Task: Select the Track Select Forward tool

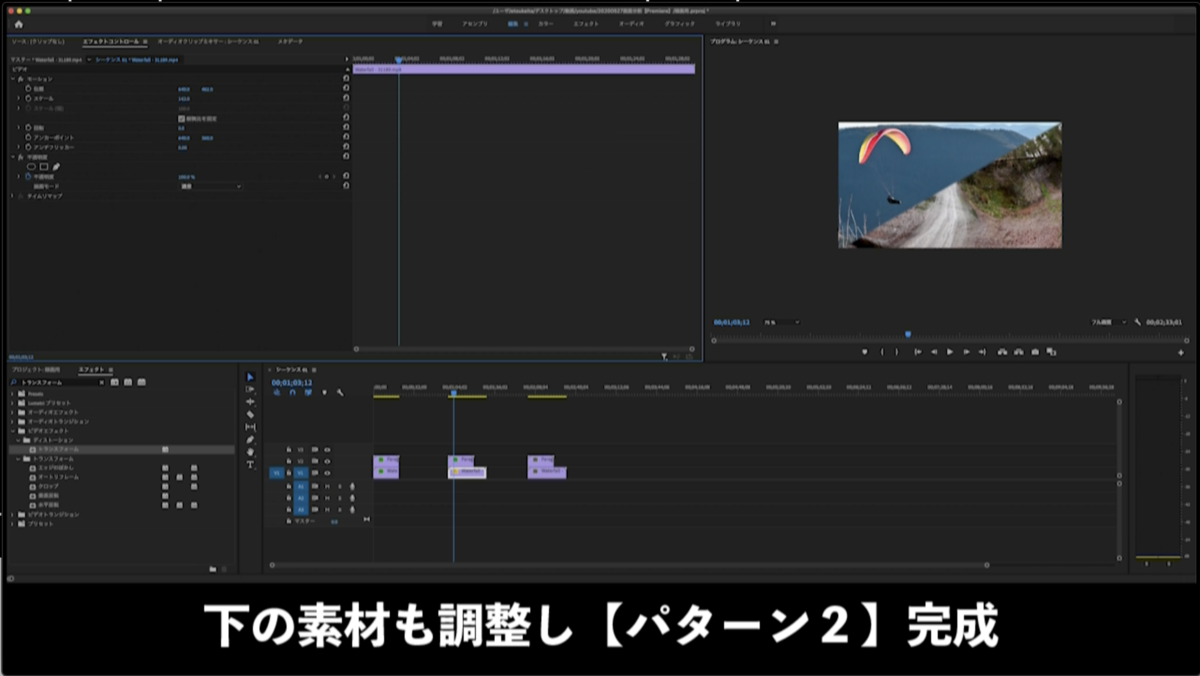Action: 248,390
